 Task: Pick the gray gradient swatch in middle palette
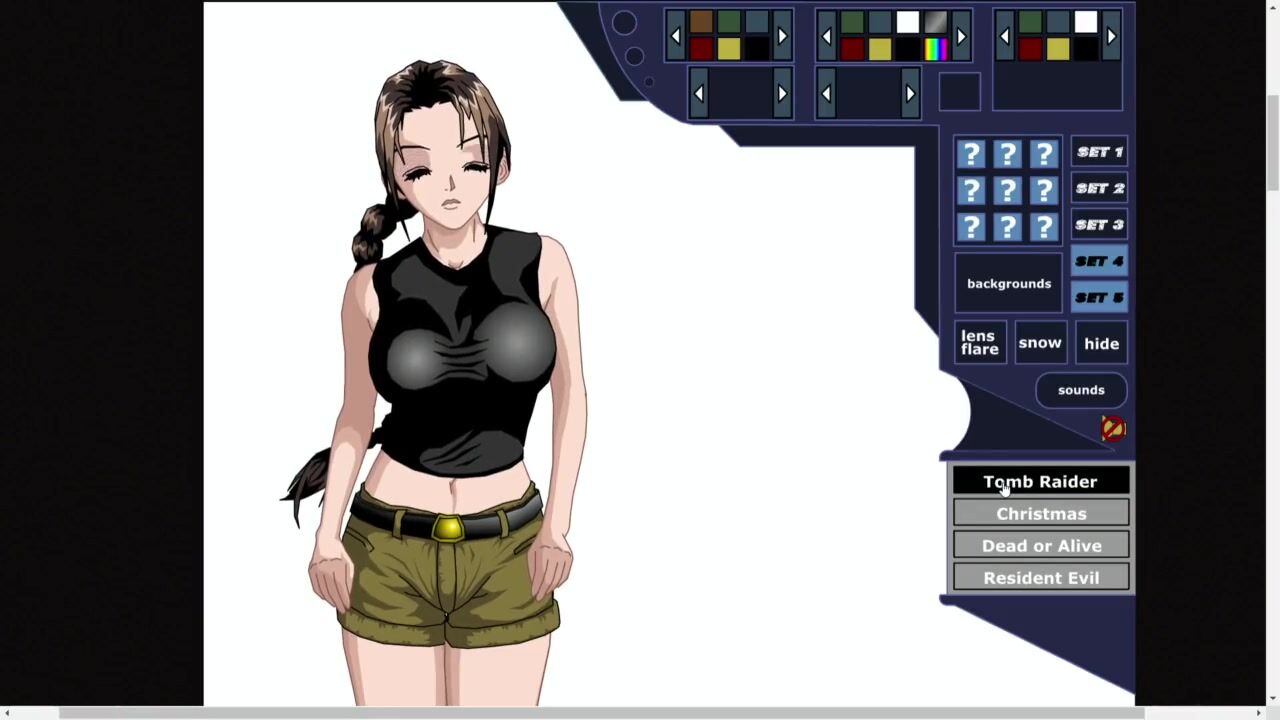(x=936, y=22)
